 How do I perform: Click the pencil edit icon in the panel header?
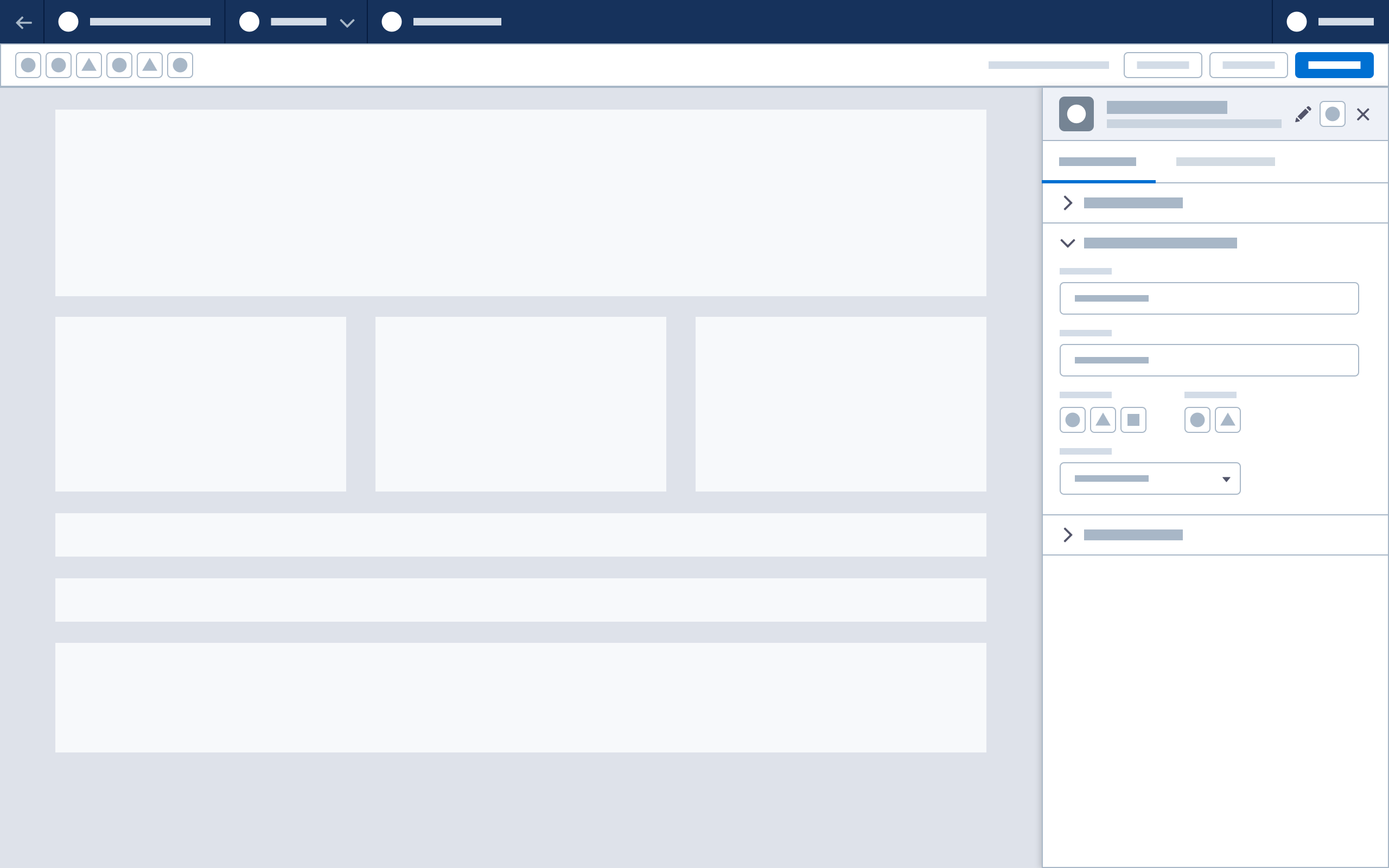[x=1303, y=114]
